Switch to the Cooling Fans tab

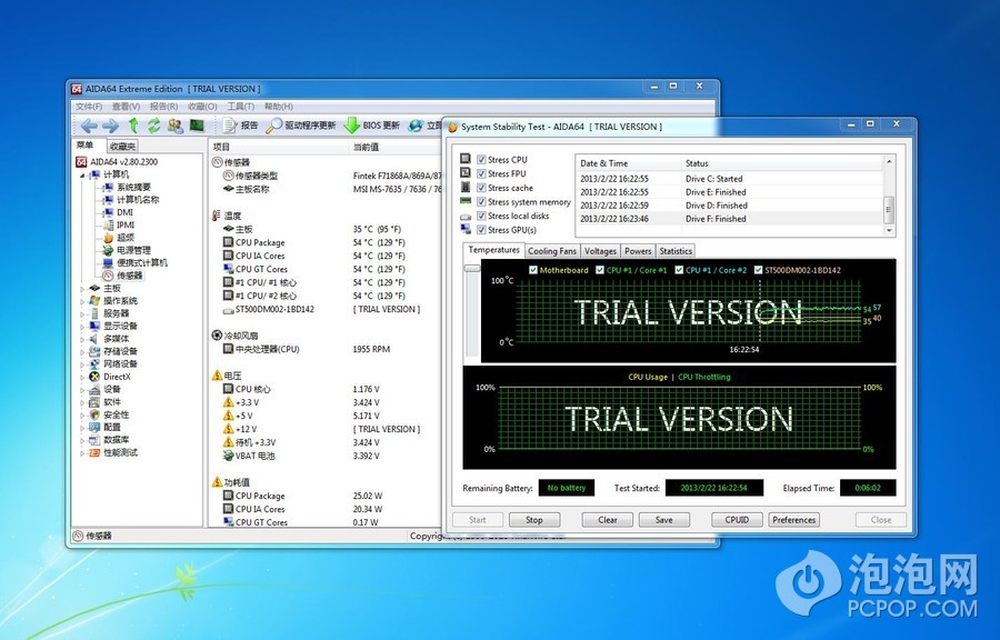click(552, 251)
